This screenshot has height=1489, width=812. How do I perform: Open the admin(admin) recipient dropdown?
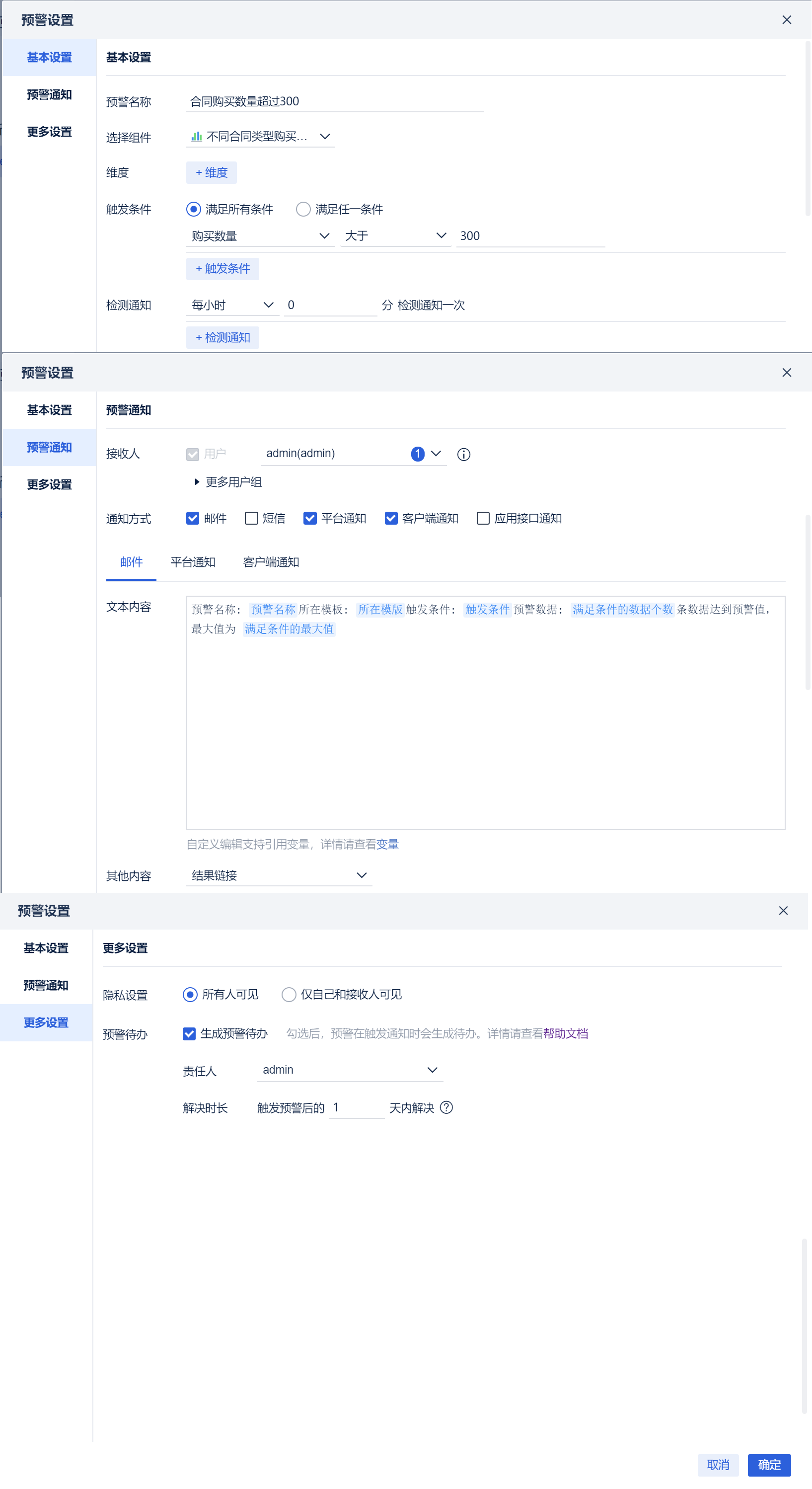354,454
